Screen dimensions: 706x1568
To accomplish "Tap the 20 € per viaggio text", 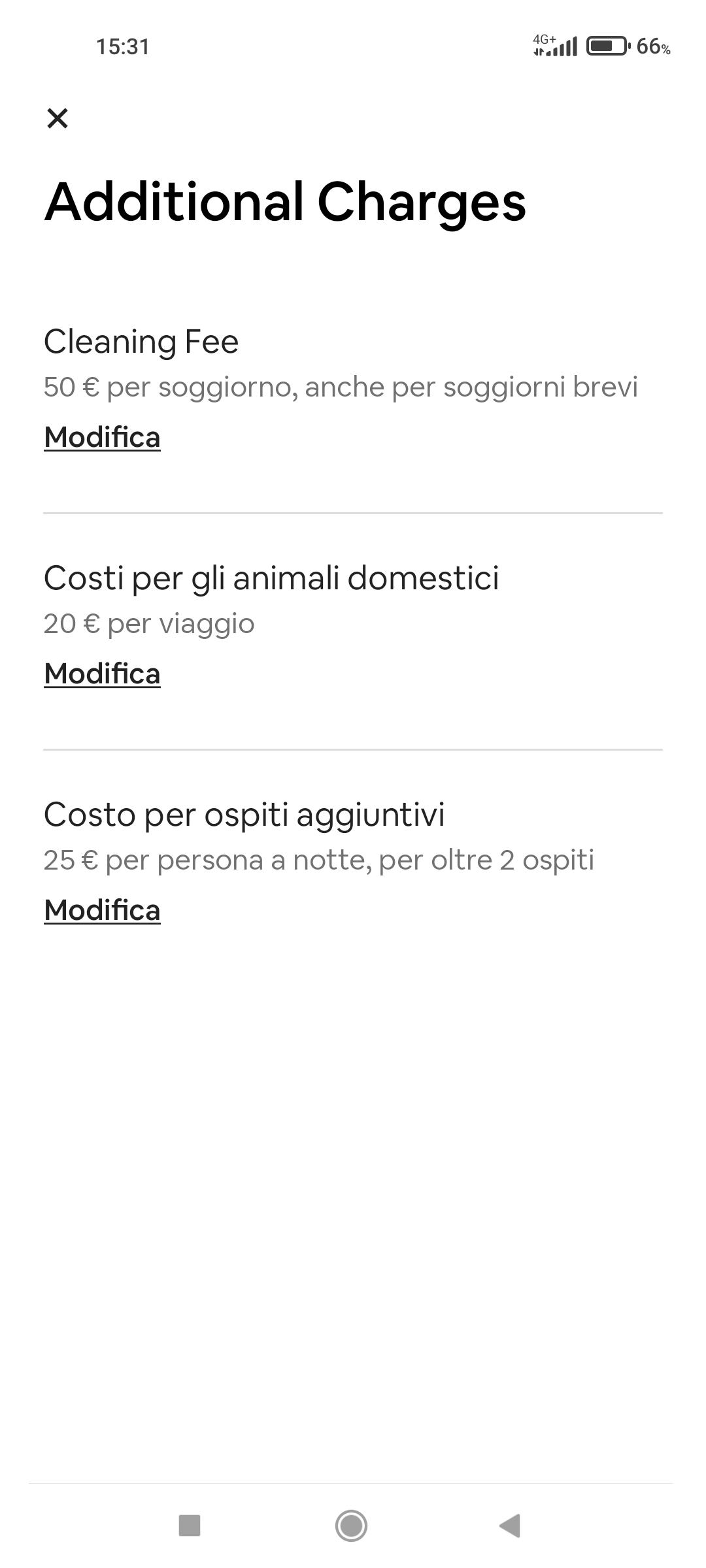I will coord(149,623).
